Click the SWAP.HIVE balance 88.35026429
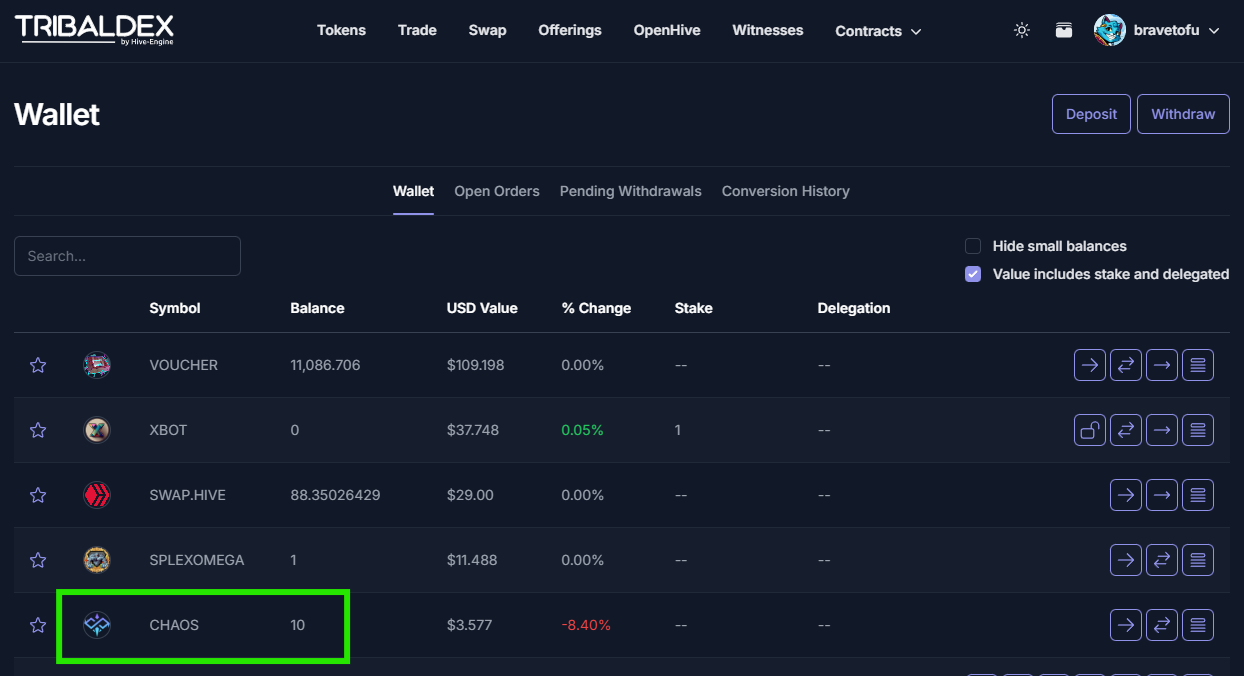The width and height of the screenshot is (1244, 676). point(335,495)
